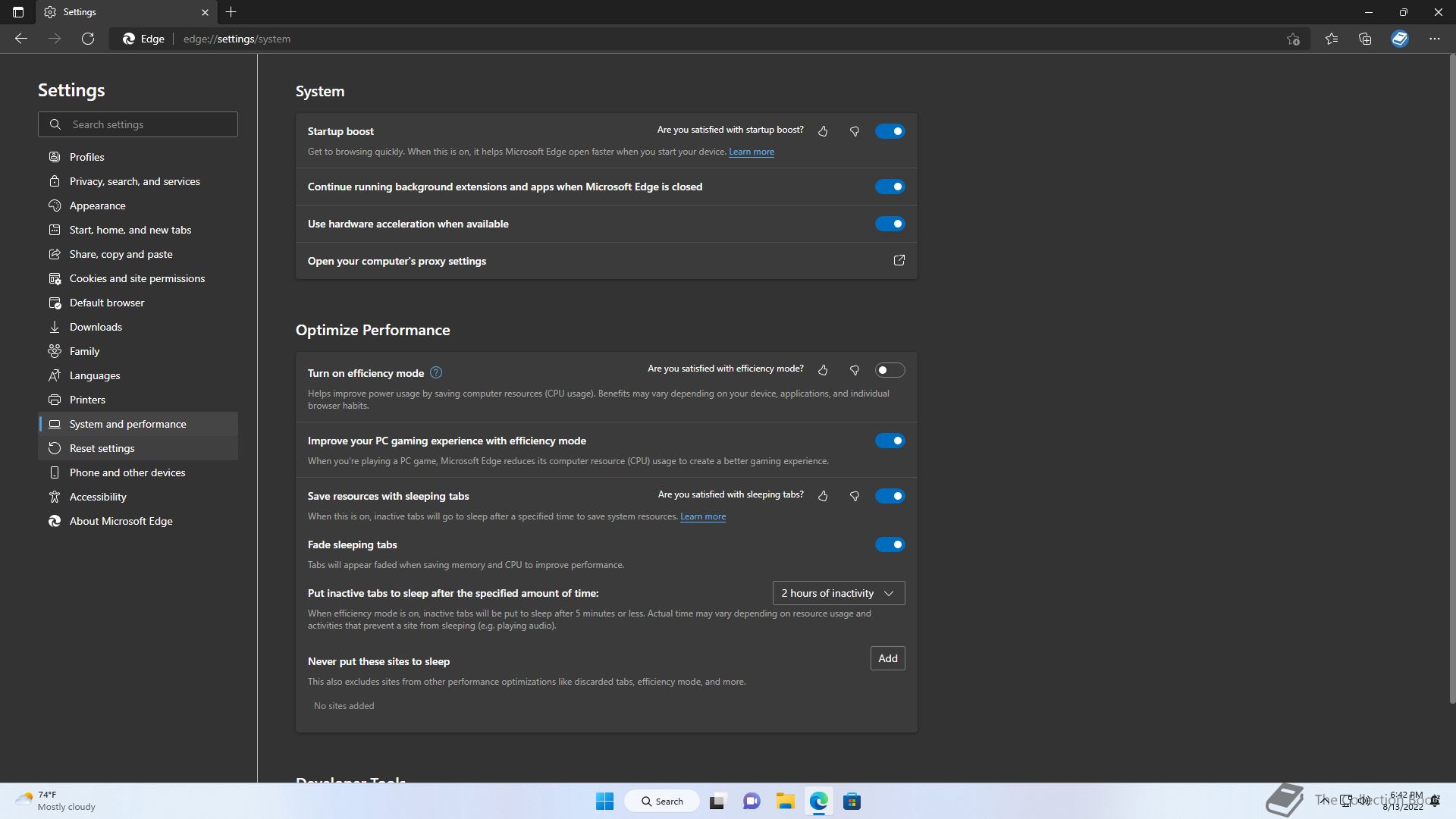Go to Privacy, search, and services

(x=138, y=181)
